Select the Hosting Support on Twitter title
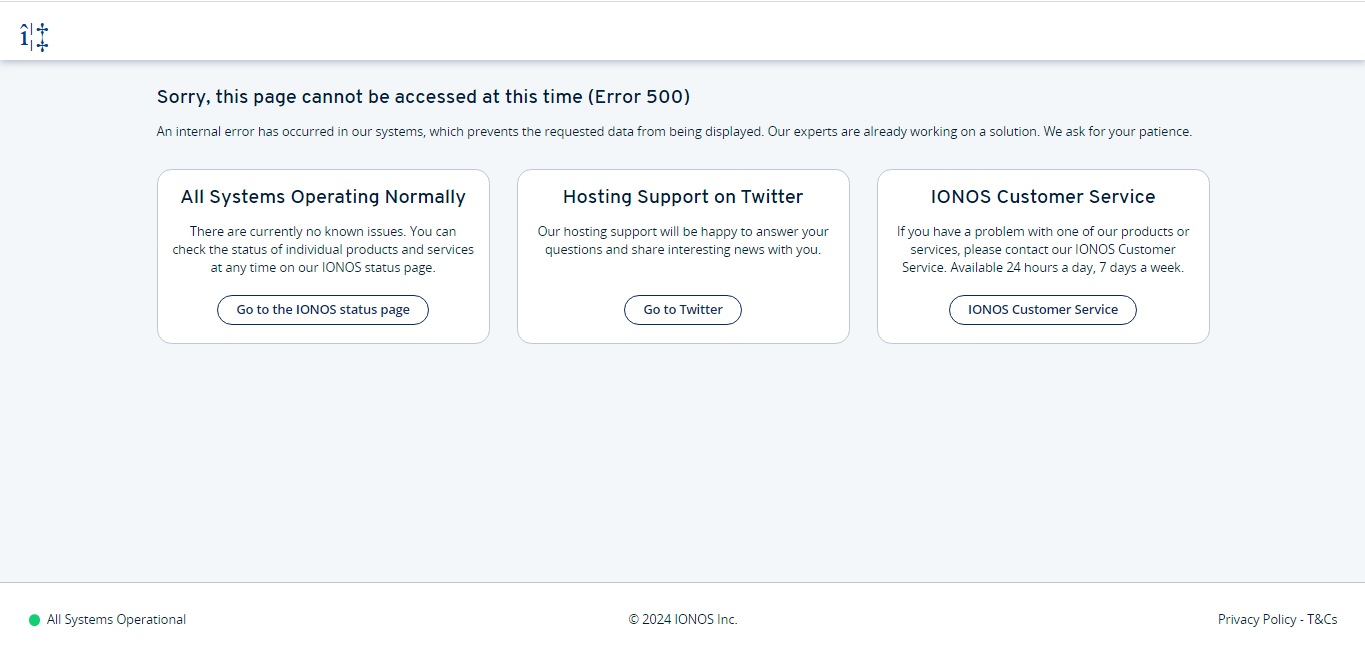Image resolution: width=1365 pixels, height=658 pixels. coord(683,197)
